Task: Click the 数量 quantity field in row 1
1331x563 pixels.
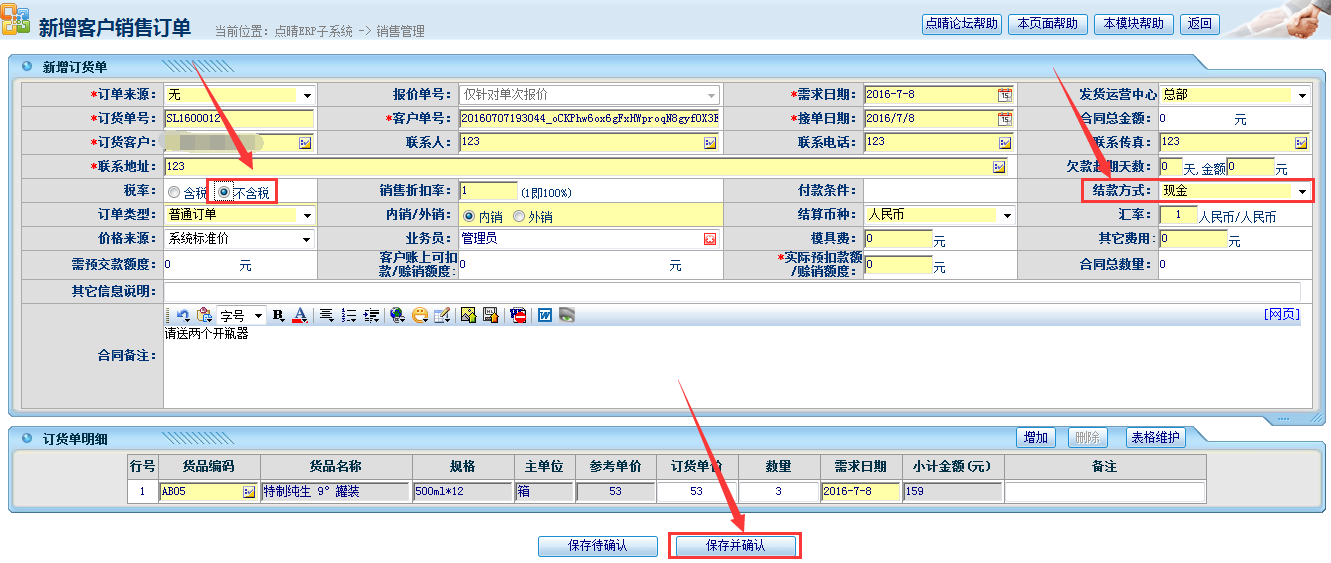Action: (778, 492)
